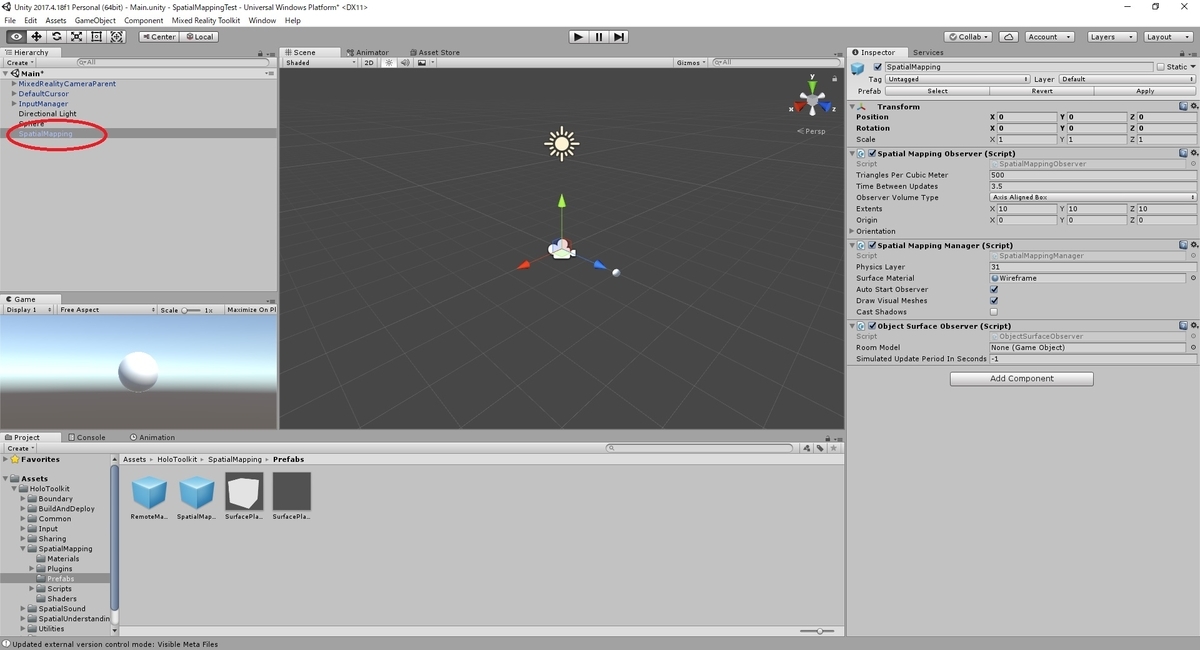The image size is (1200, 650).
Task: Enable Cast Shadows checkbox
Action: tap(994, 312)
